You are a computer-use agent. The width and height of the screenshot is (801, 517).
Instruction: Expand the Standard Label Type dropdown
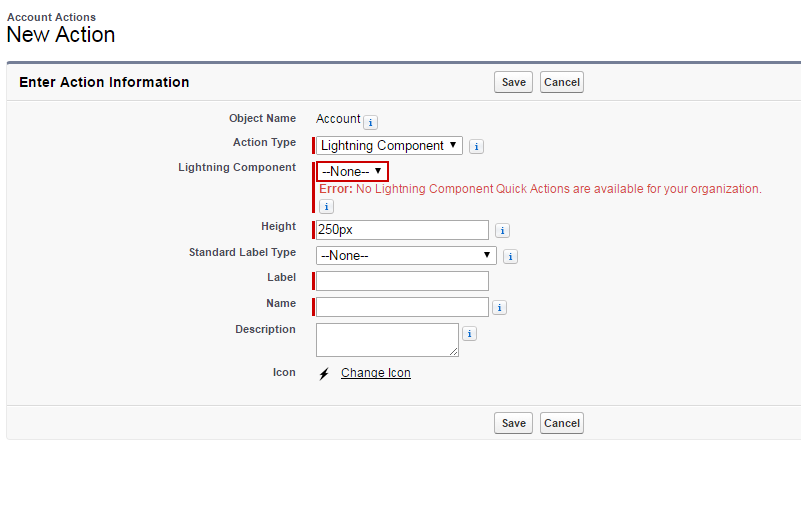(x=406, y=256)
